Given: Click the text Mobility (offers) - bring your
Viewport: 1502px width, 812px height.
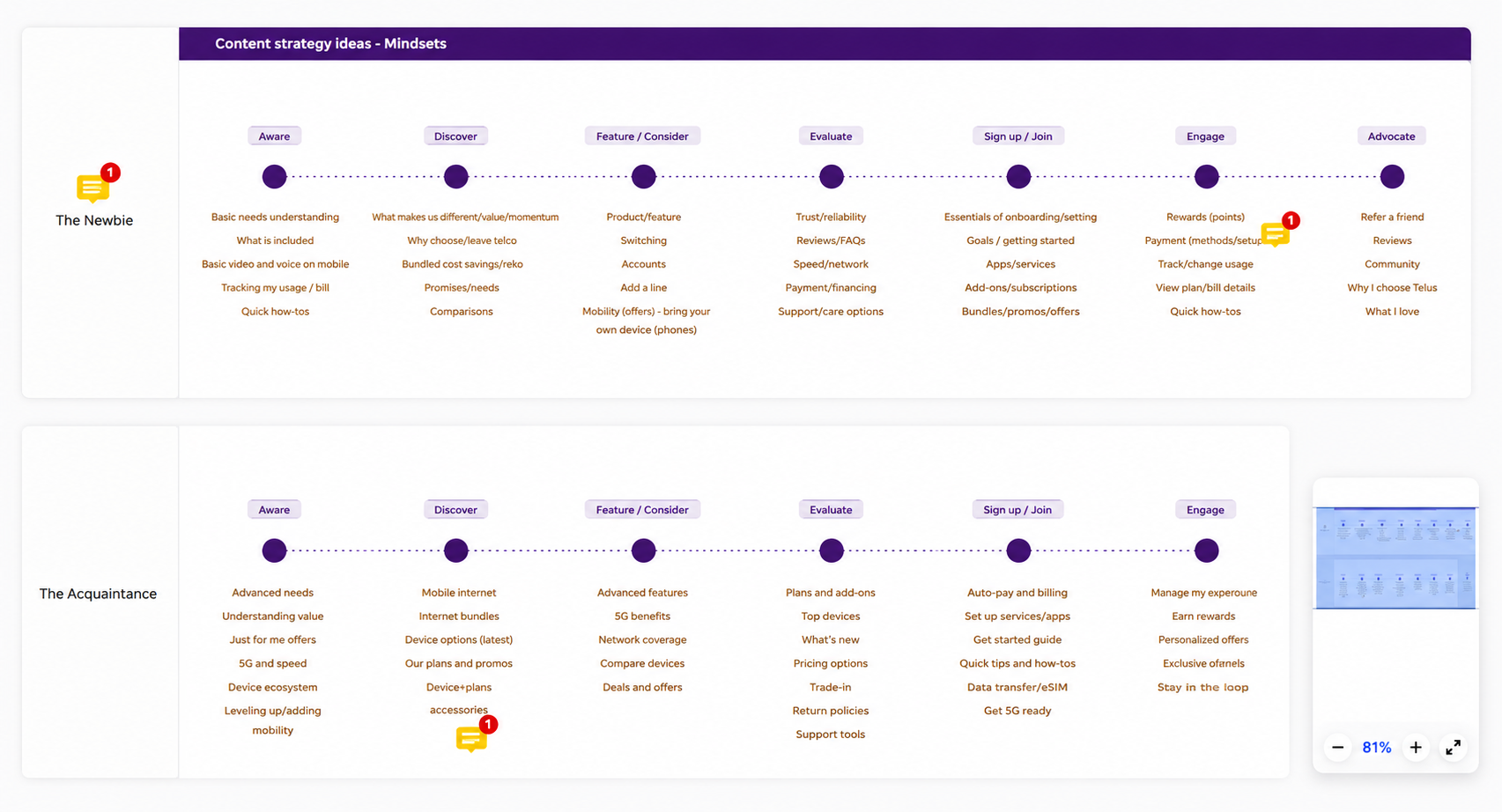Looking at the screenshot, I should (646, 312).
